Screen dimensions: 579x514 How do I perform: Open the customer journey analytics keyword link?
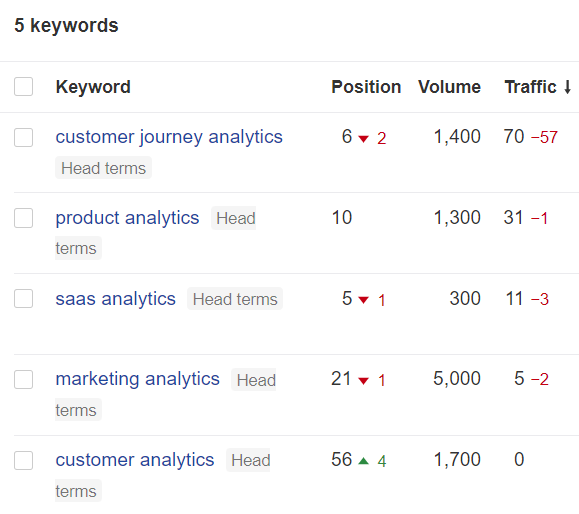(169, 137)
